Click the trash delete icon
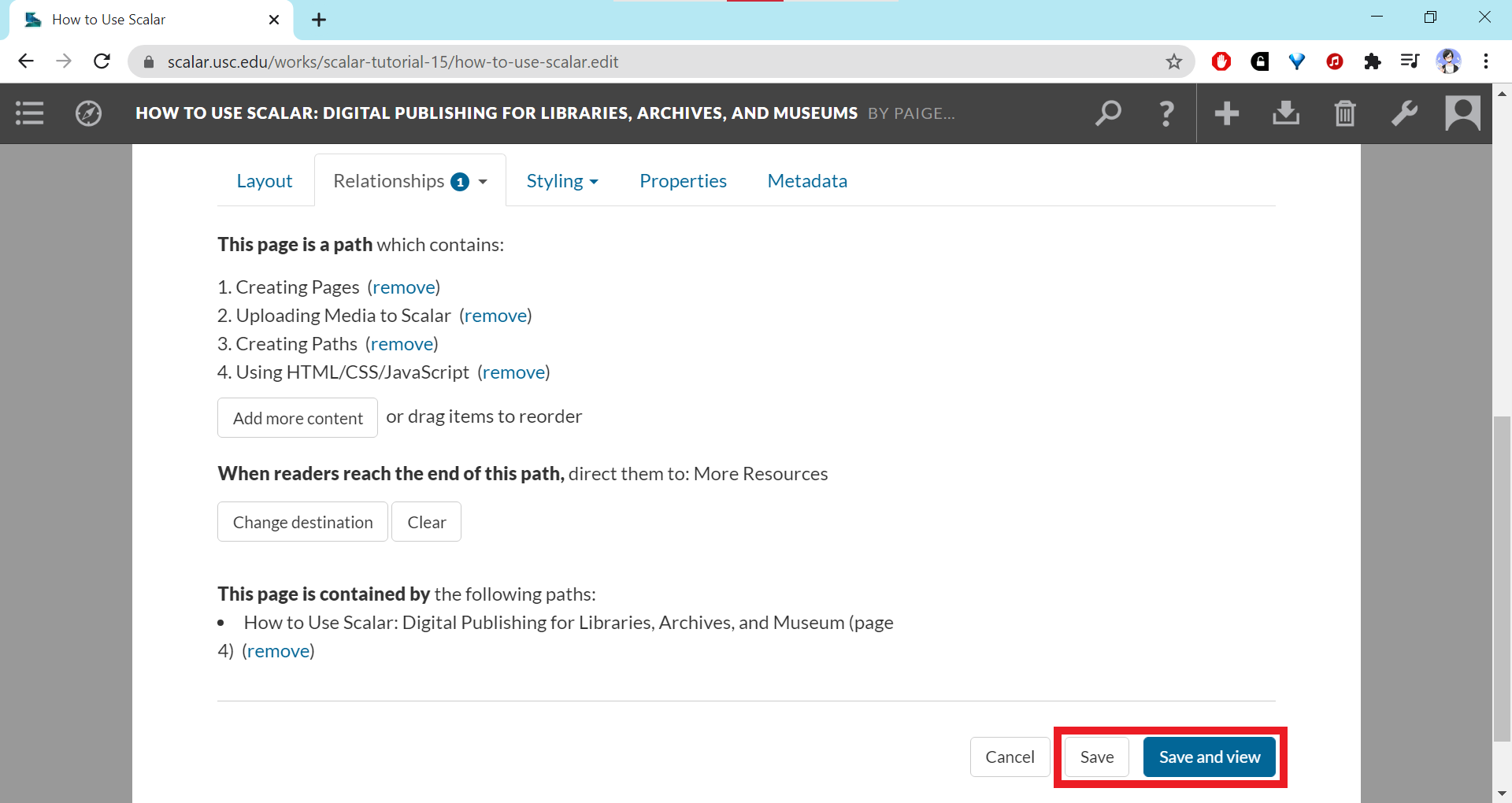1512x803 pixels. (x=1345, y=113)
